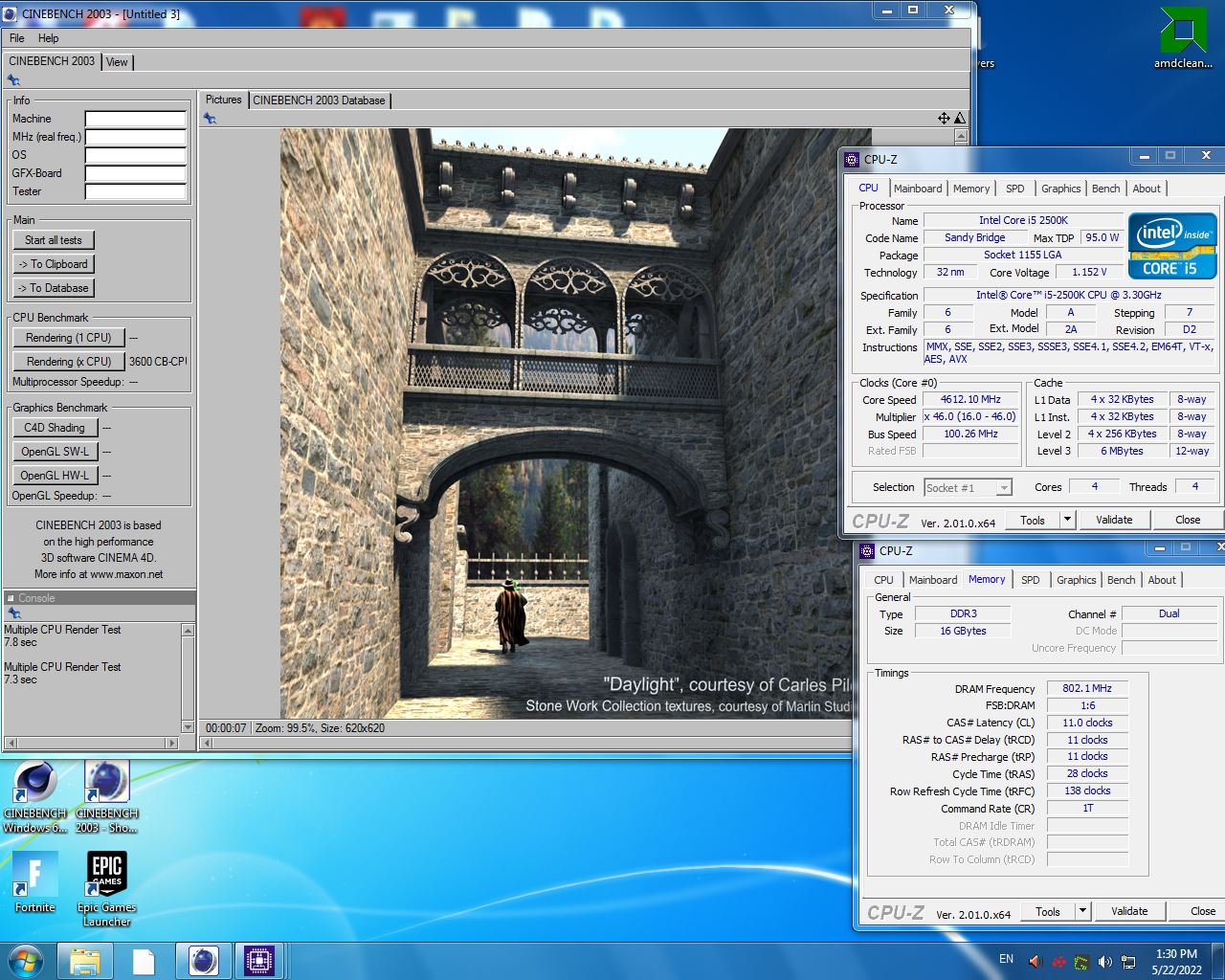Click the To Clipboard button

pos(54,264)
